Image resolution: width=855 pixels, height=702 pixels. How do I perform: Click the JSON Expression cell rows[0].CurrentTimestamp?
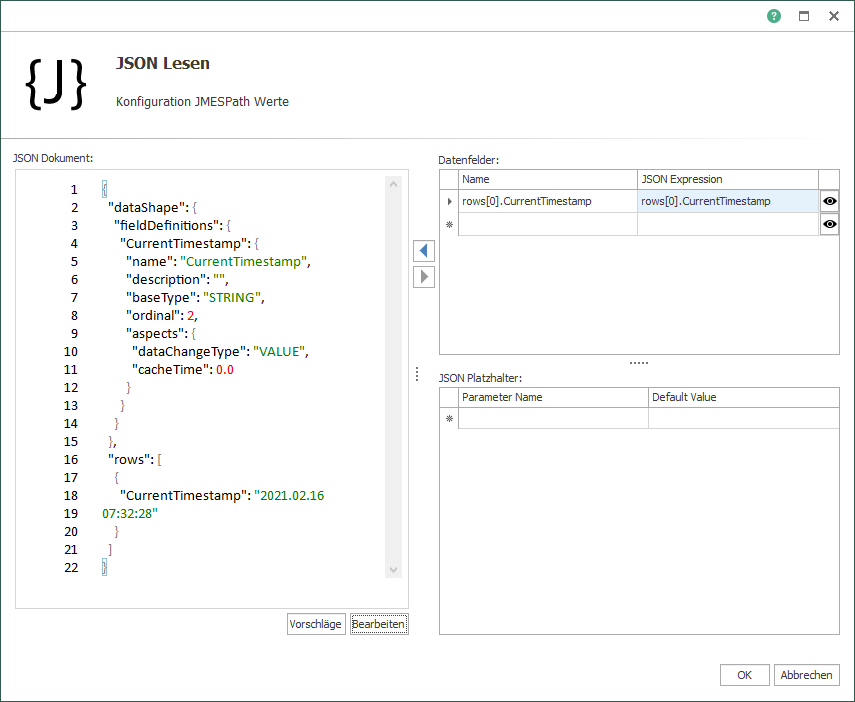[x=727, y=201]
